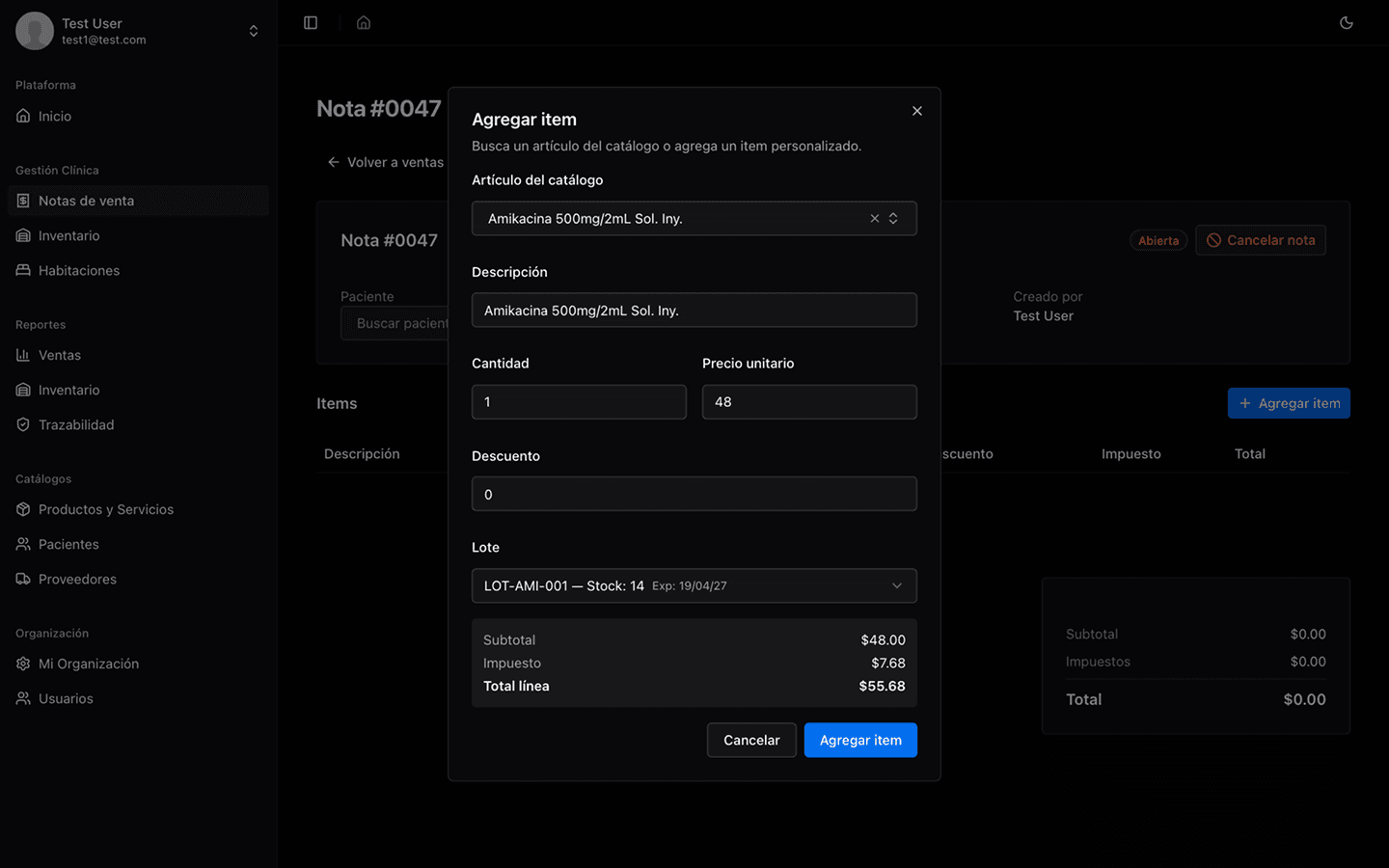Confirm with blue Agregar item button
Viewport: 1389px width, 868px height.
click(860, 740)
